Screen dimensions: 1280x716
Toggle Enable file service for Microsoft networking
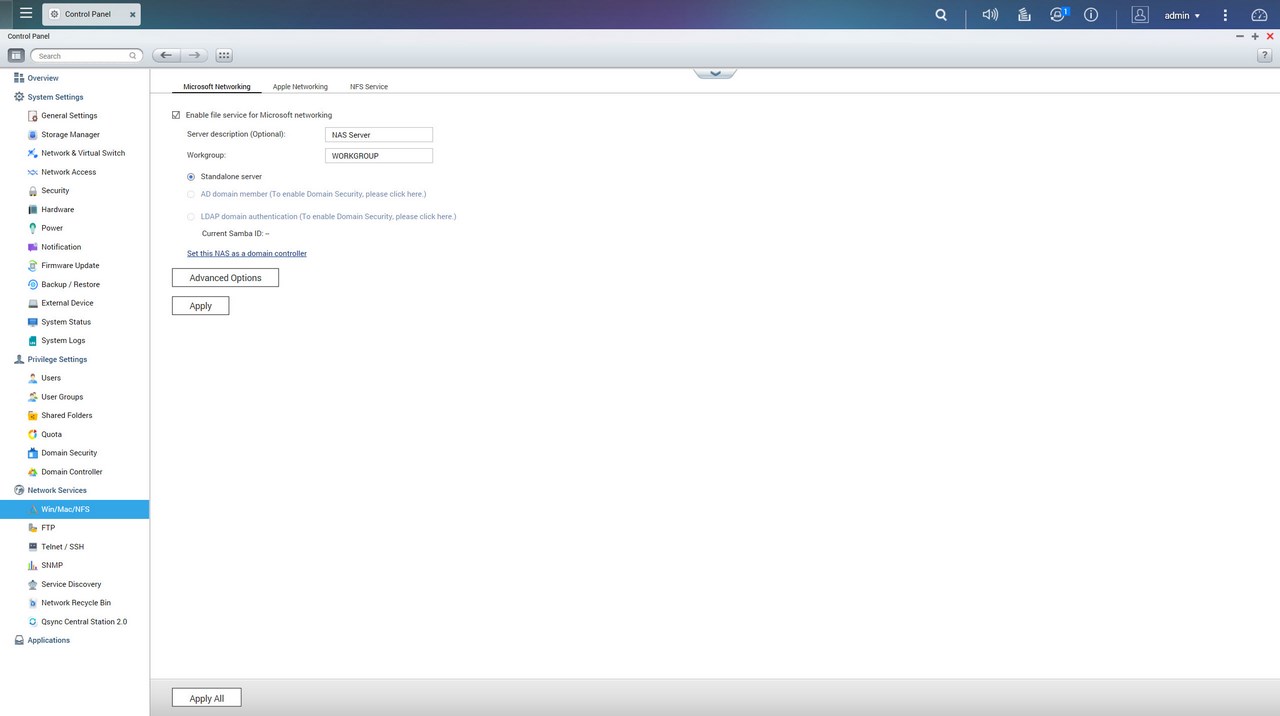176,115
